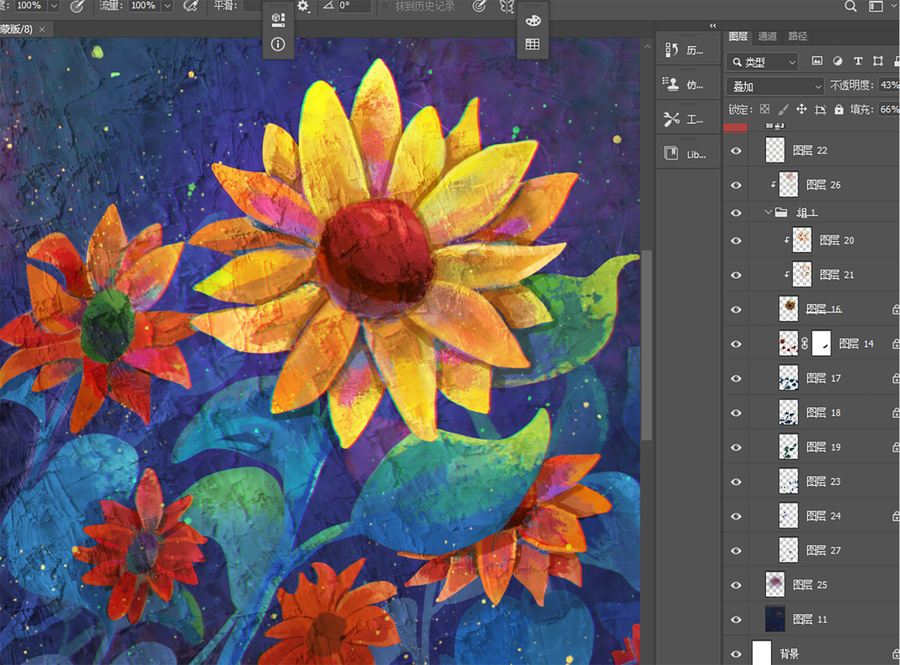
Task: Click the 流量 100% value field
Action: point(143,6)
